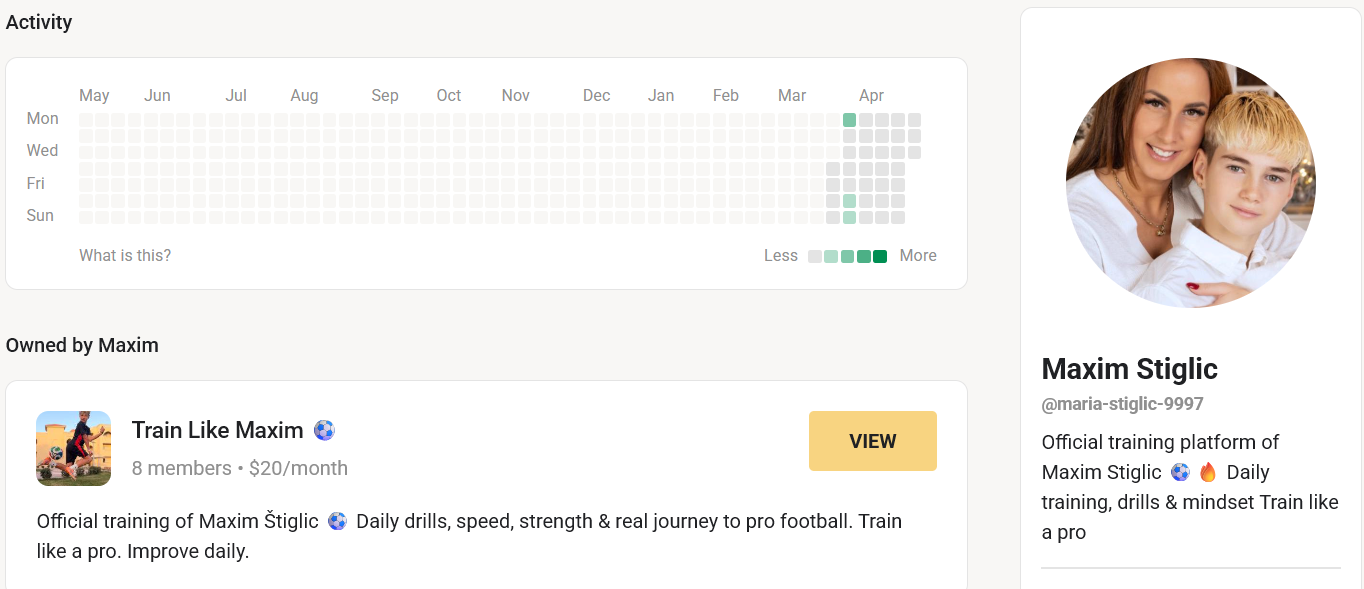Open the Train Like Maxim group title
This screenshot has width=1364, height=589.
click(x=217, y=431)
